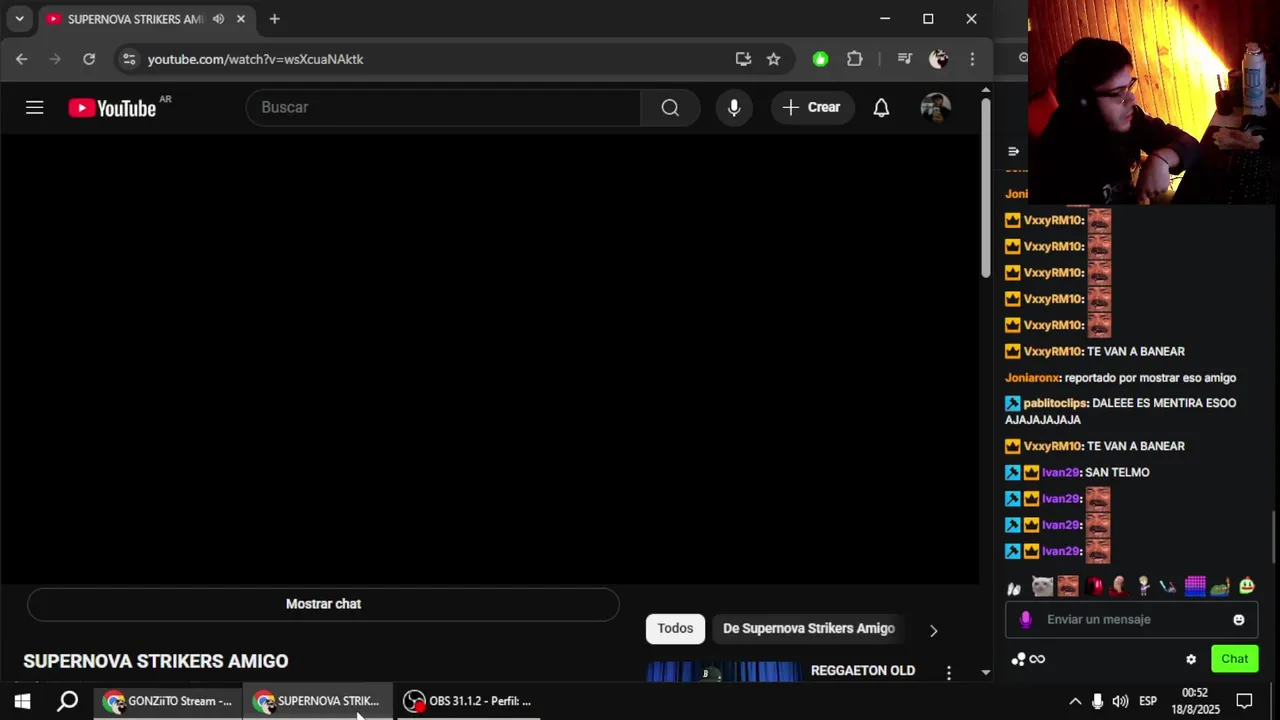Open YouTube notifications bell

[x=881, y=107]
